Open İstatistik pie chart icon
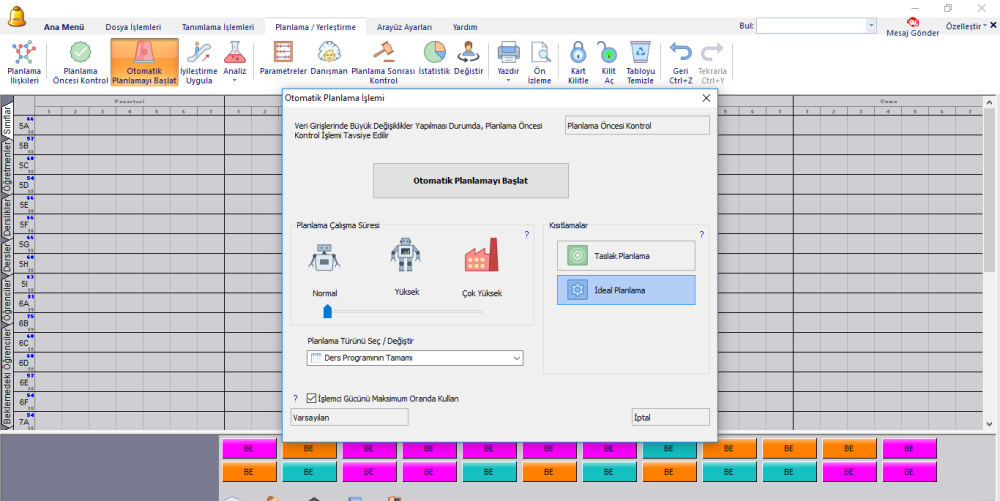 434,59
